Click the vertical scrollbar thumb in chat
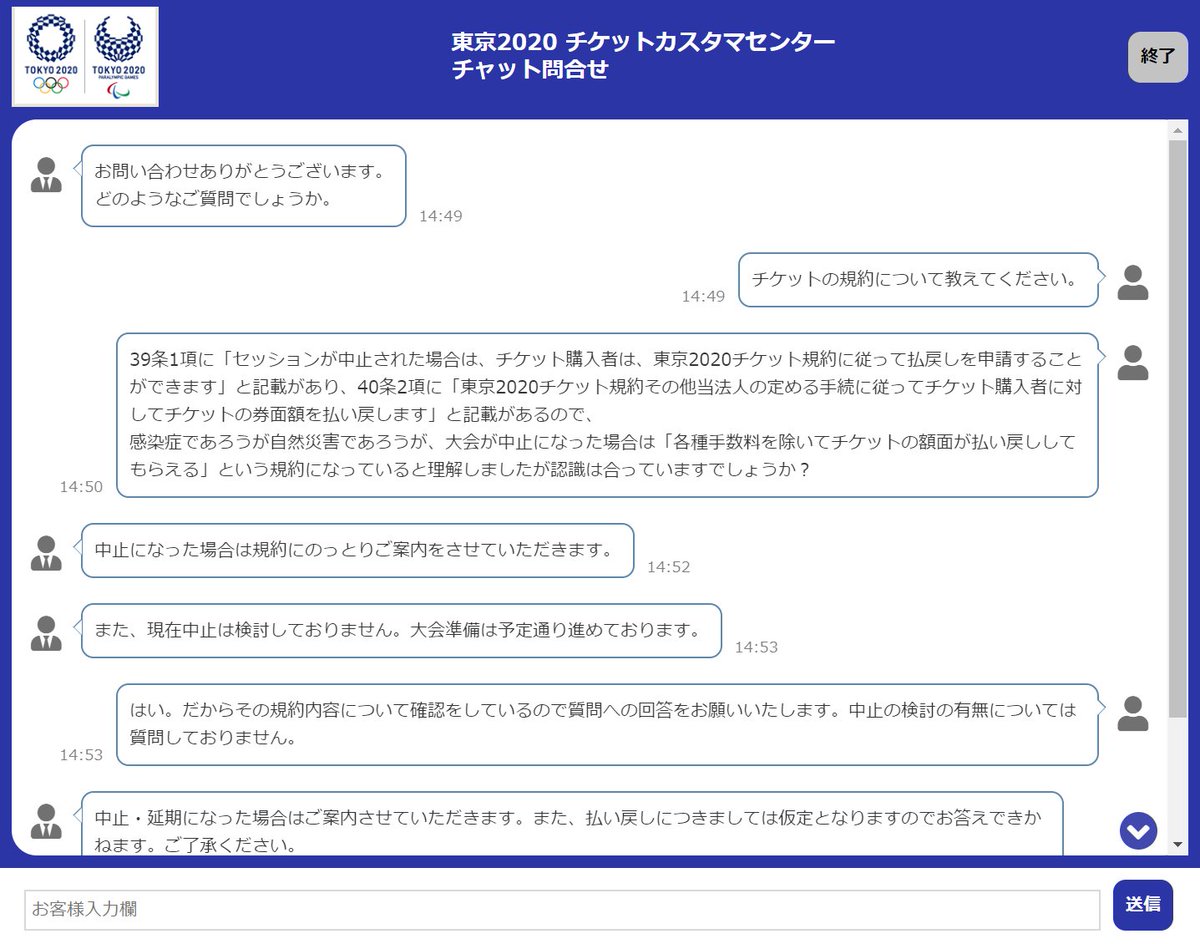Viewport: 1200px width, 944px height. (x=1178, y=428)
